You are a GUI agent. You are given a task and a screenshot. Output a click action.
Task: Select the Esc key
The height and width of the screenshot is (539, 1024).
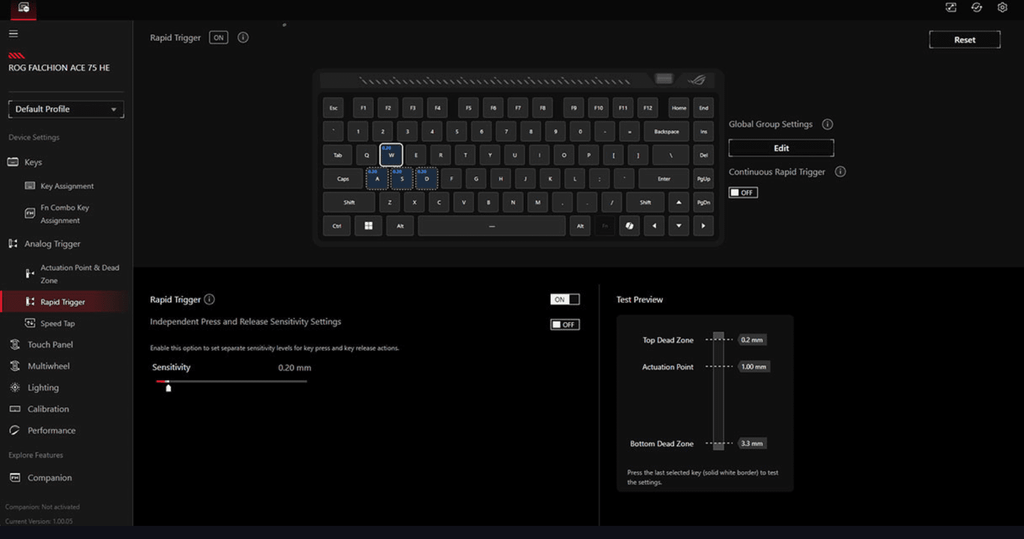tap(334, 108)
